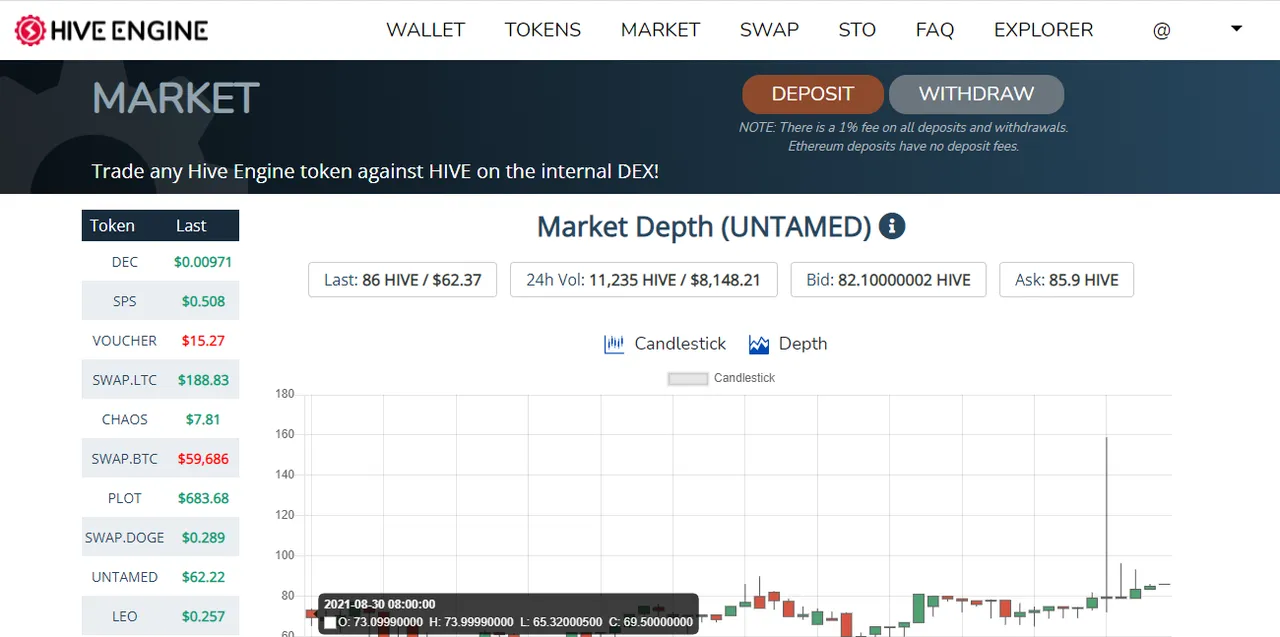Select the SWAP.LTC token row
1280x637 pixels.
tap(160, 380)
